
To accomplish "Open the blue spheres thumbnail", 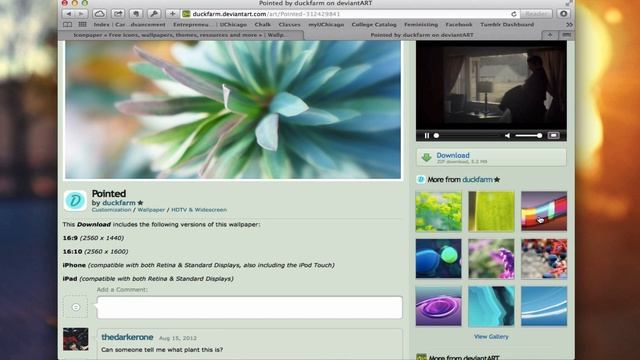I will 439,259.
